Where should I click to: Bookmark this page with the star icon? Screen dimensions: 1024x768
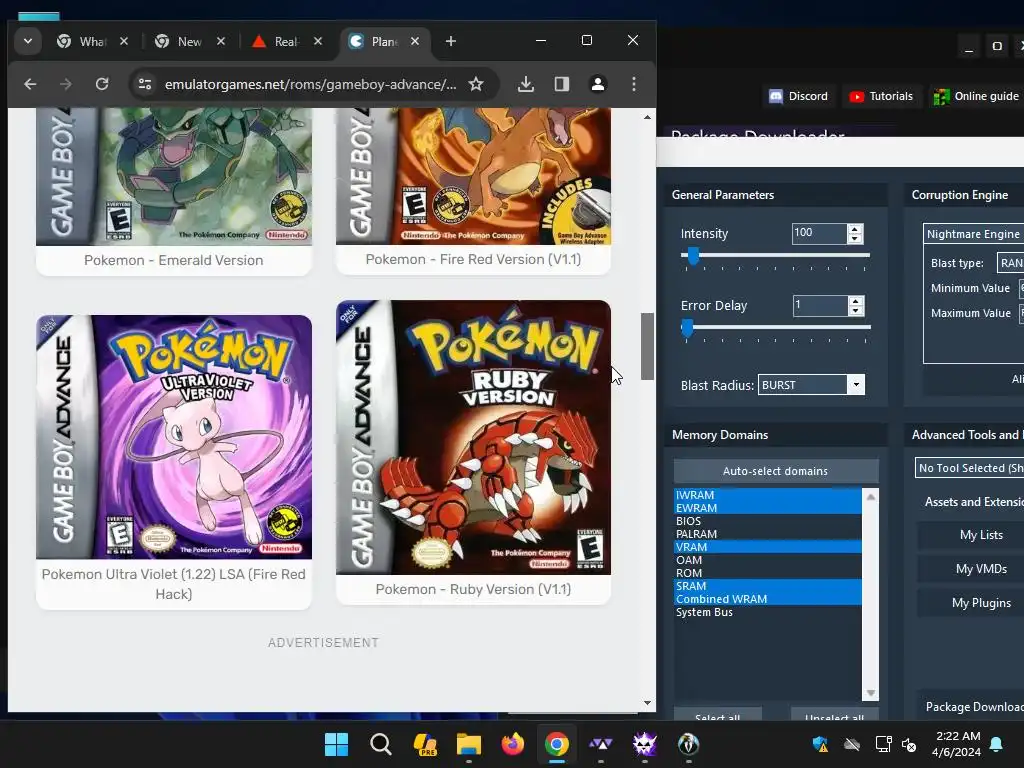click(x=476, y=84)
